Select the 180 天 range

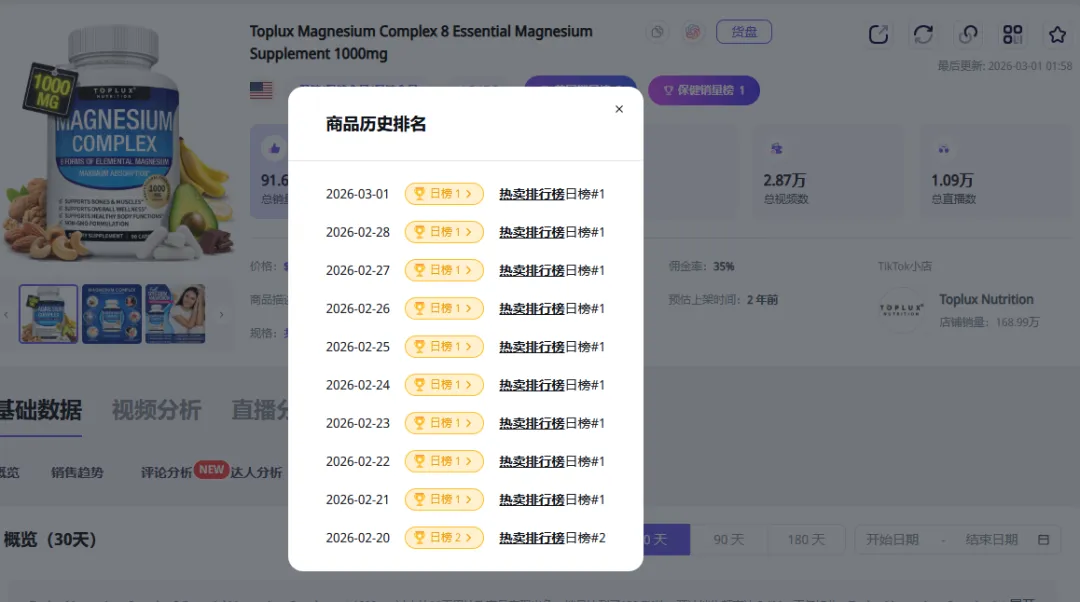click(806, 539)
